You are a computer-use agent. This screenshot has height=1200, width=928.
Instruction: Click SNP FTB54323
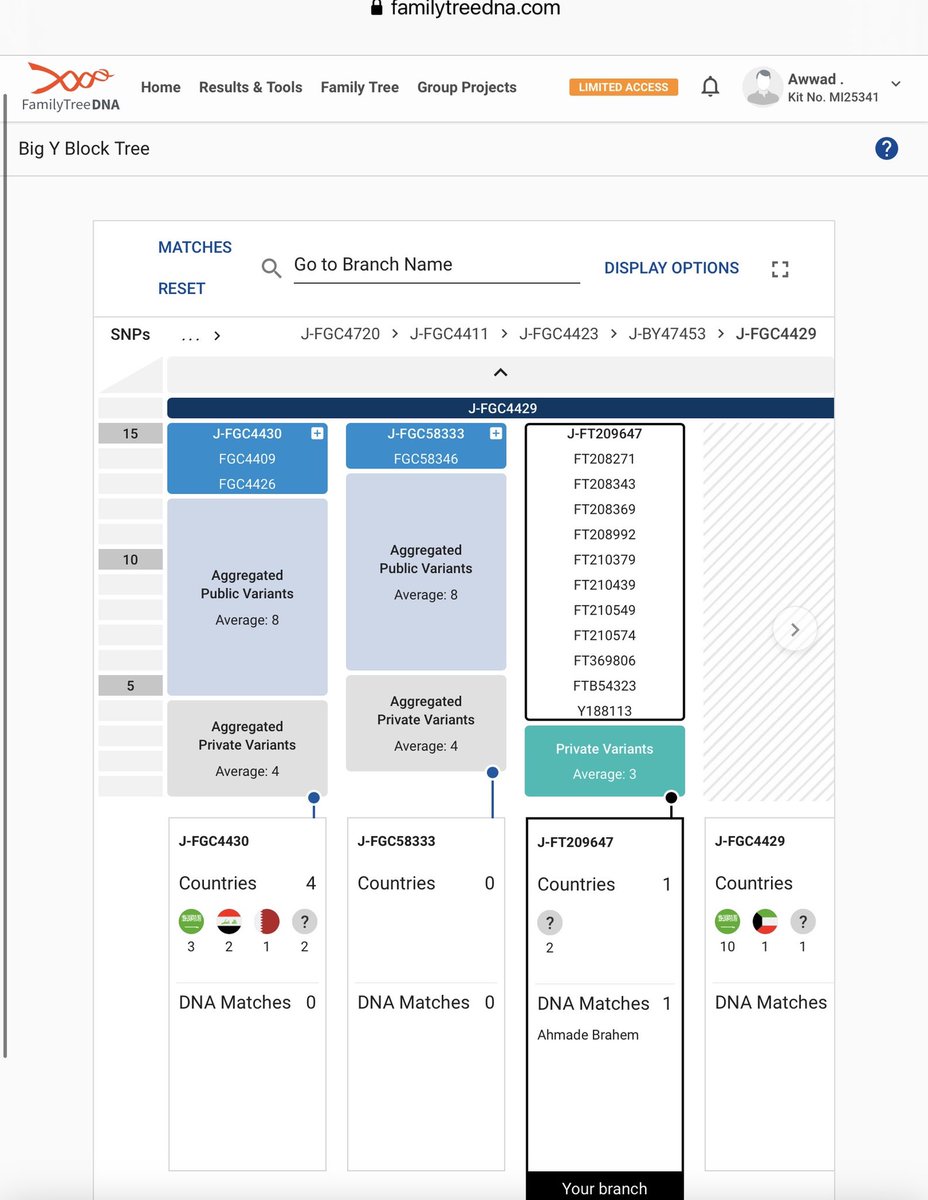click(x=605, y=686)
